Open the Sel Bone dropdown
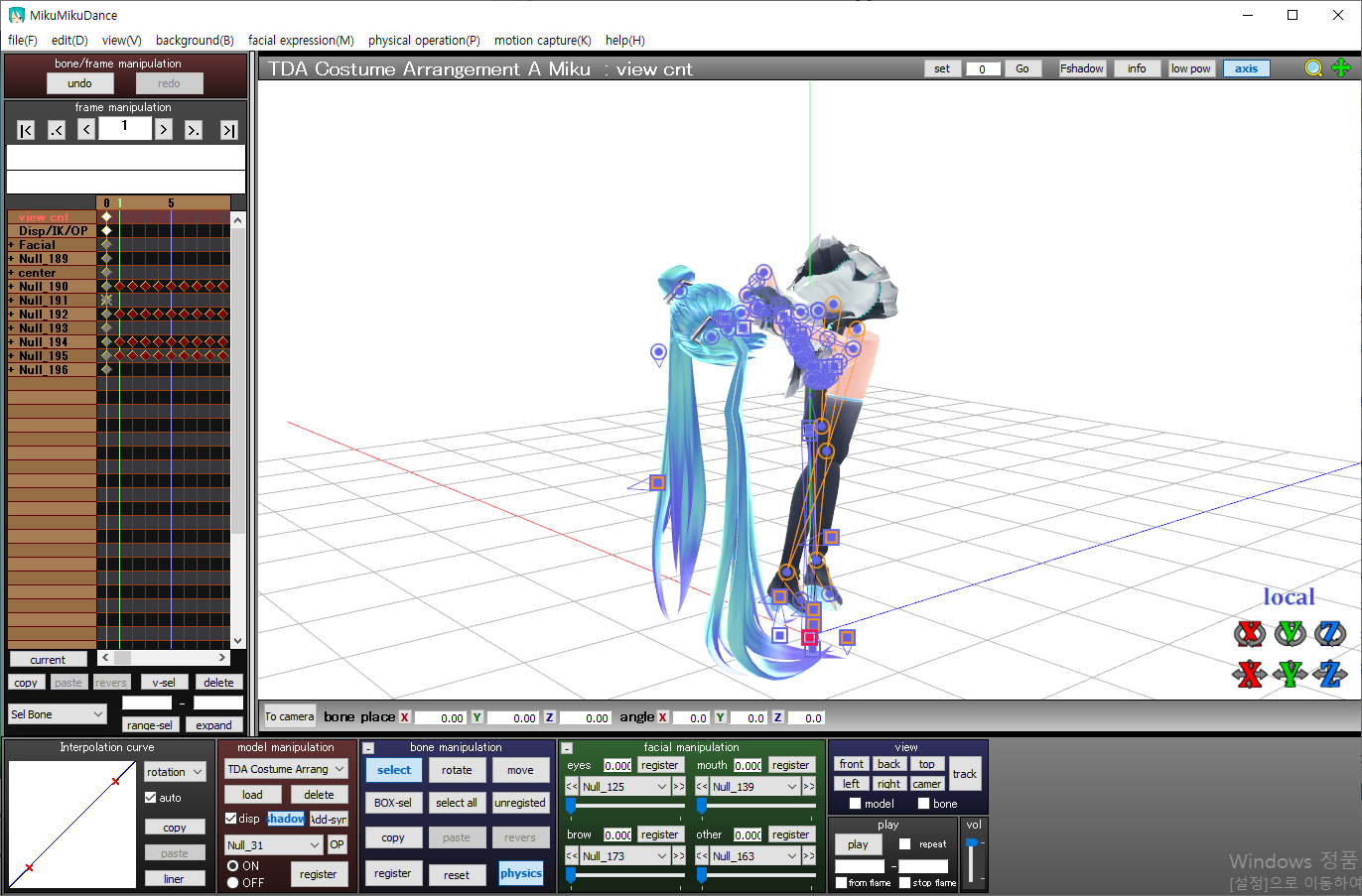1362x896 pixels. 57,714
